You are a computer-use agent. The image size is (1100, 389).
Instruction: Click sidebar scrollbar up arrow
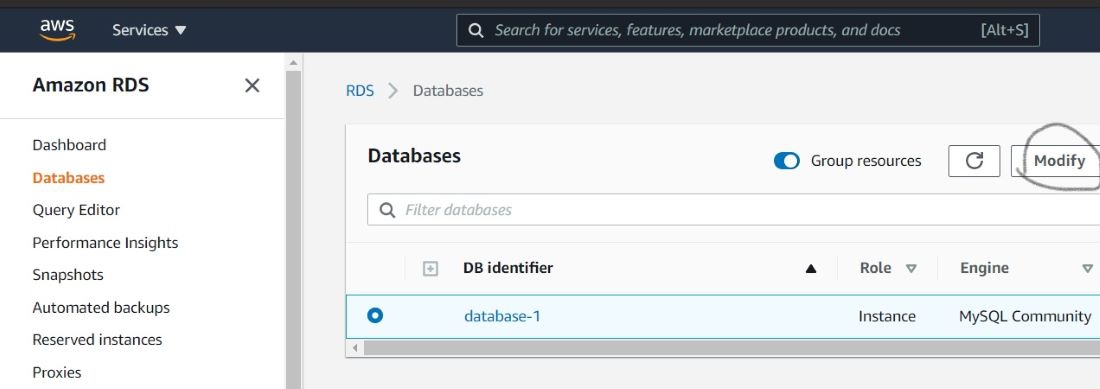pyautogui.click(x=293, y=63)
